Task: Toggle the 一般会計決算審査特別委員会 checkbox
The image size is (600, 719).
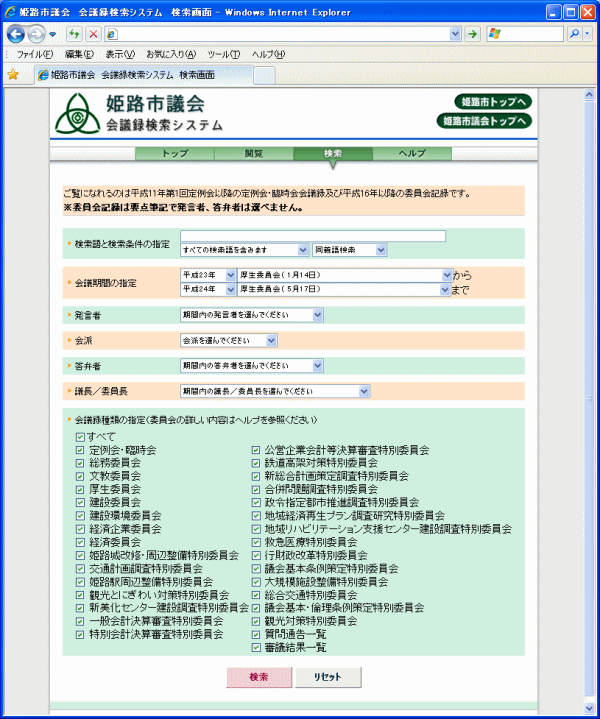Action: click(80, 621)
